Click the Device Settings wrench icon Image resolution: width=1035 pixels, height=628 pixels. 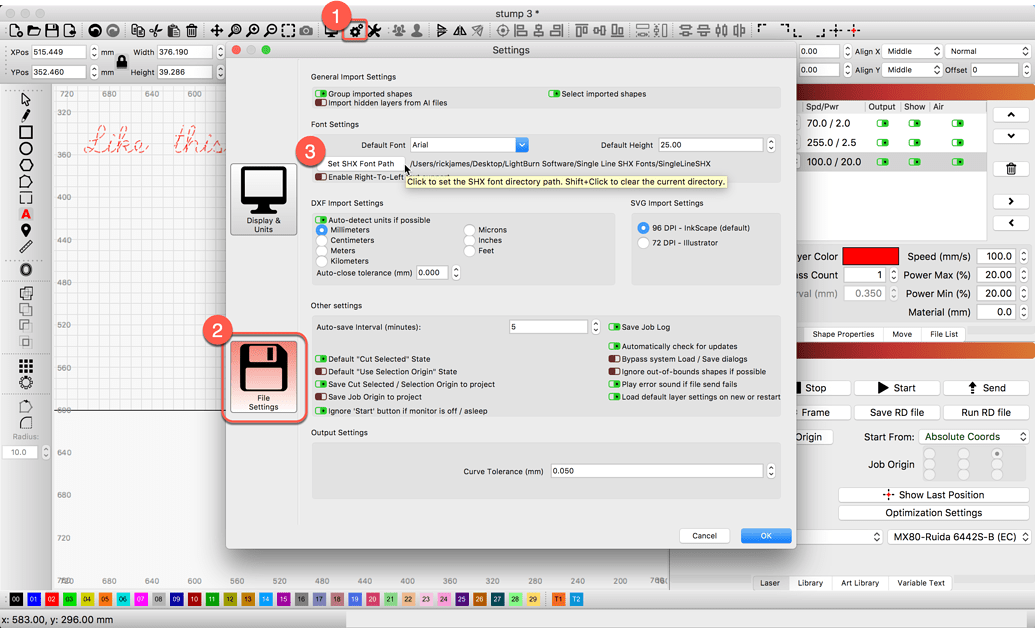(374, 31)
